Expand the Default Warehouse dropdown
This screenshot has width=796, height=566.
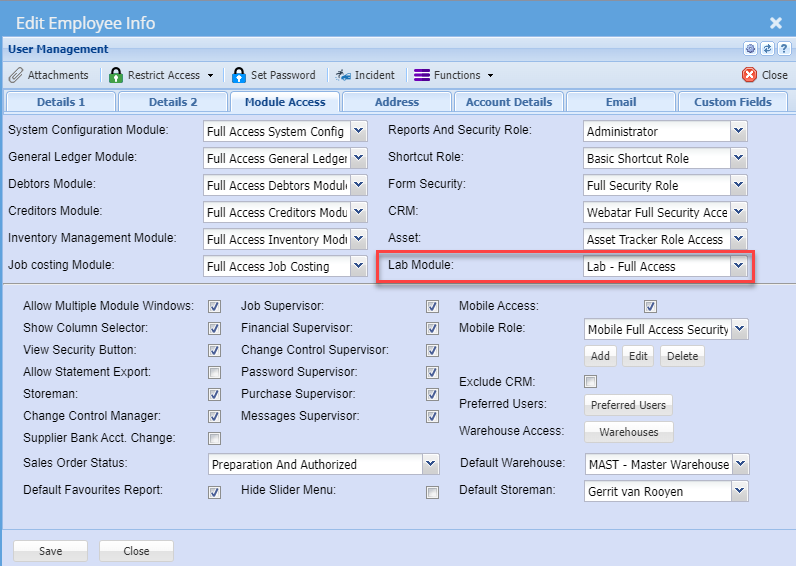(740, 464)
